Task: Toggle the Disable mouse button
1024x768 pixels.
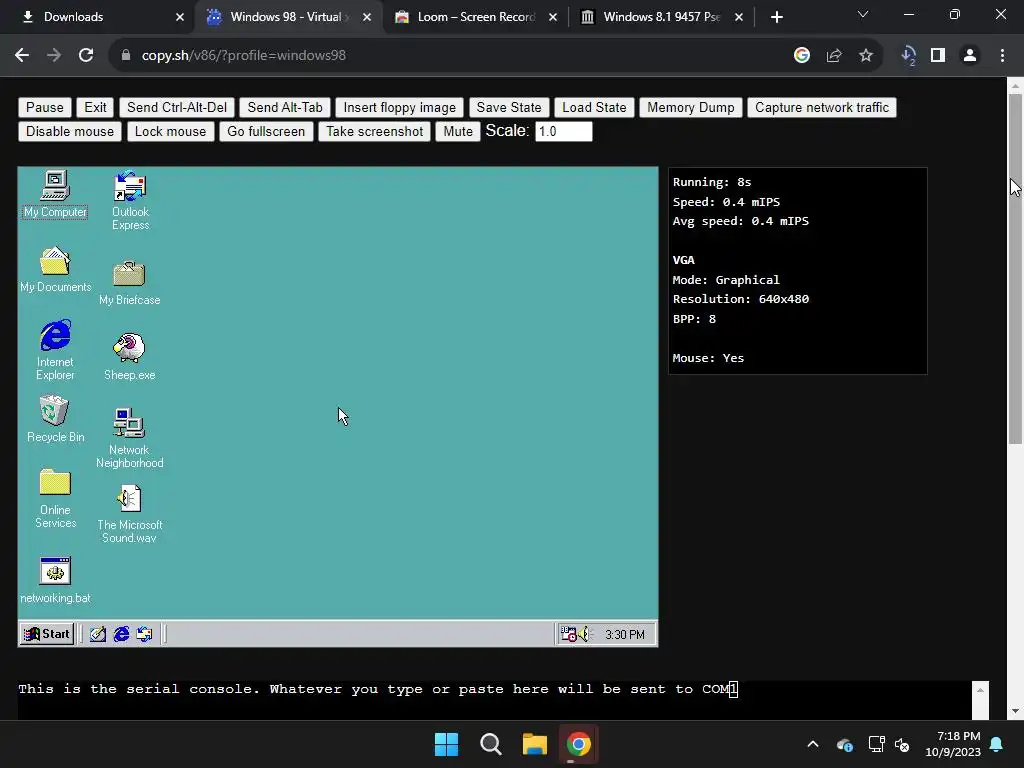Action: [70, 132]
